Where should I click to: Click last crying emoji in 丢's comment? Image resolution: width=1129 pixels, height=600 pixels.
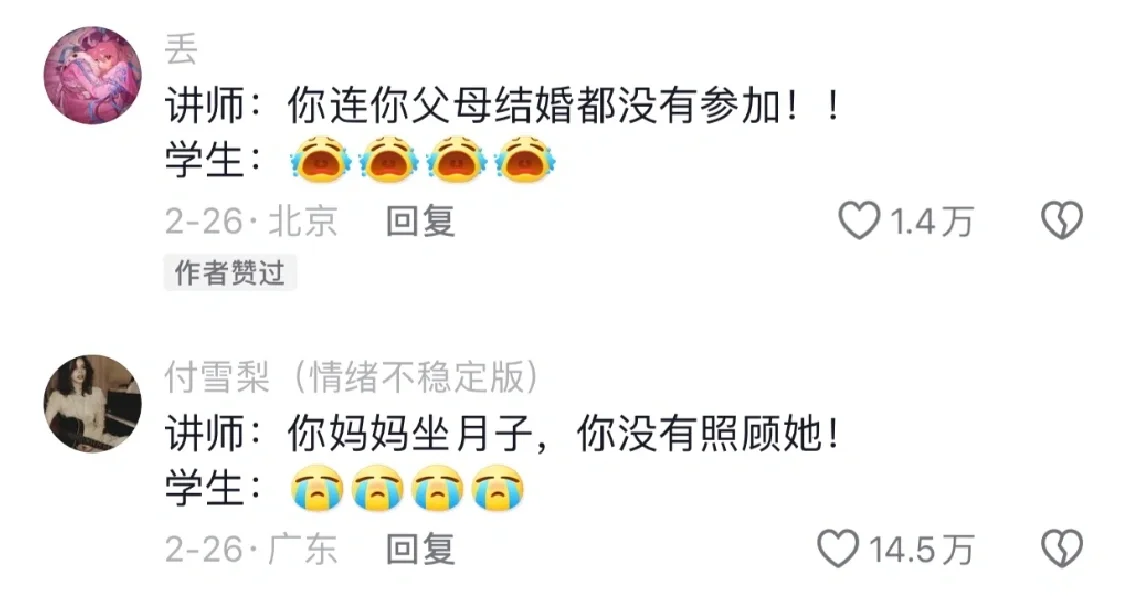tap(526, 158)
